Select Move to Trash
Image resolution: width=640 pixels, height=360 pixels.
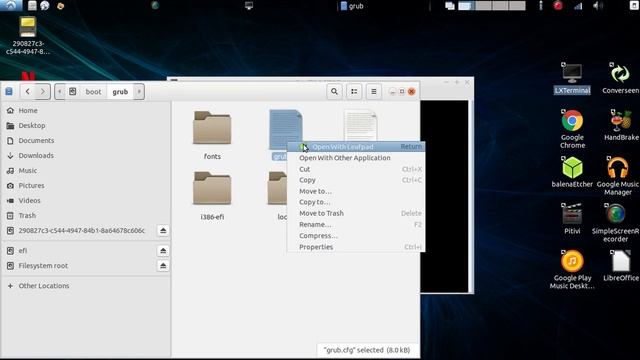point(356,213)
